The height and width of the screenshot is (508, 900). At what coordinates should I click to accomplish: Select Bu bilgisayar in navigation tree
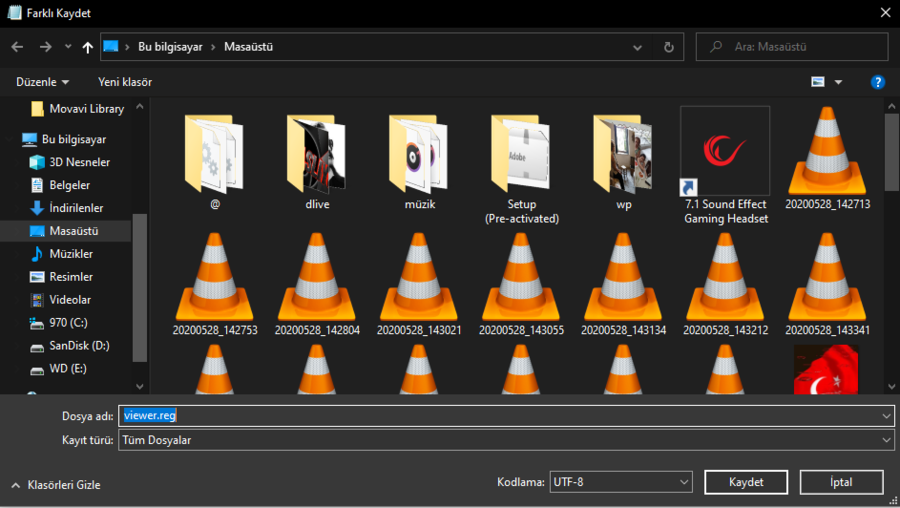[x=64, y=139]
